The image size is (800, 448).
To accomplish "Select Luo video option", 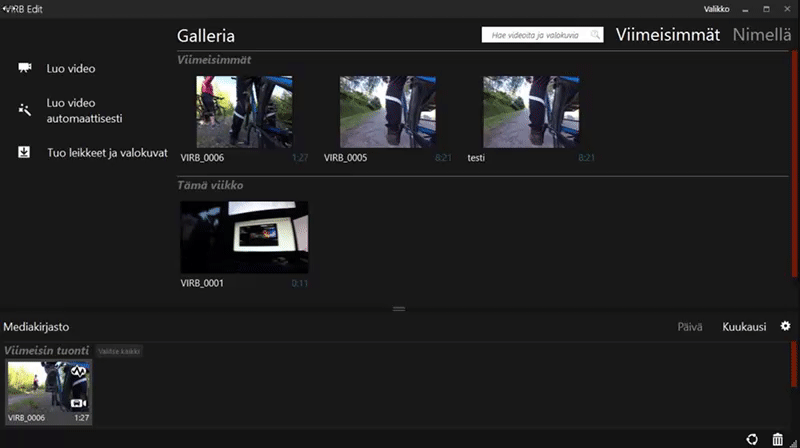I will pos(71,68).
